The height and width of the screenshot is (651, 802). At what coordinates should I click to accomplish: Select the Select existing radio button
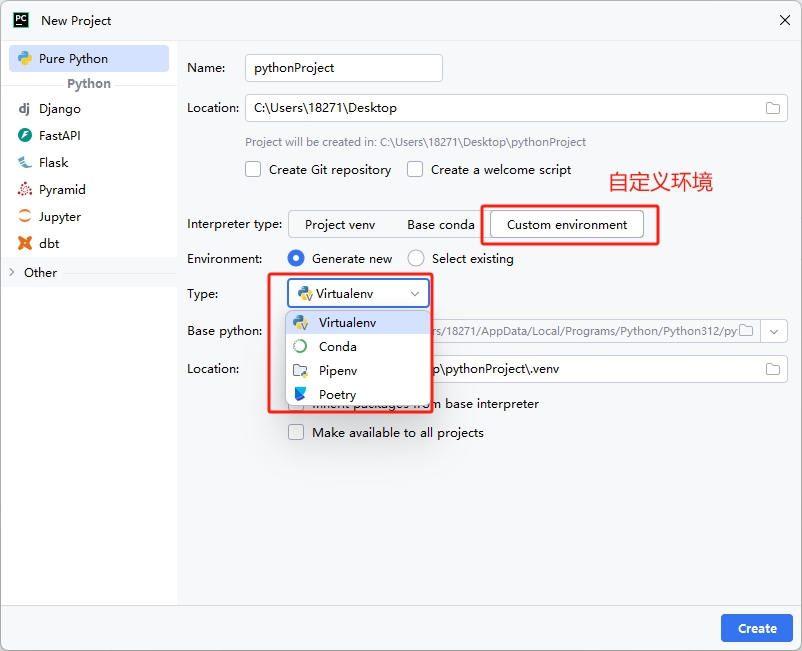tap(416, 258)
